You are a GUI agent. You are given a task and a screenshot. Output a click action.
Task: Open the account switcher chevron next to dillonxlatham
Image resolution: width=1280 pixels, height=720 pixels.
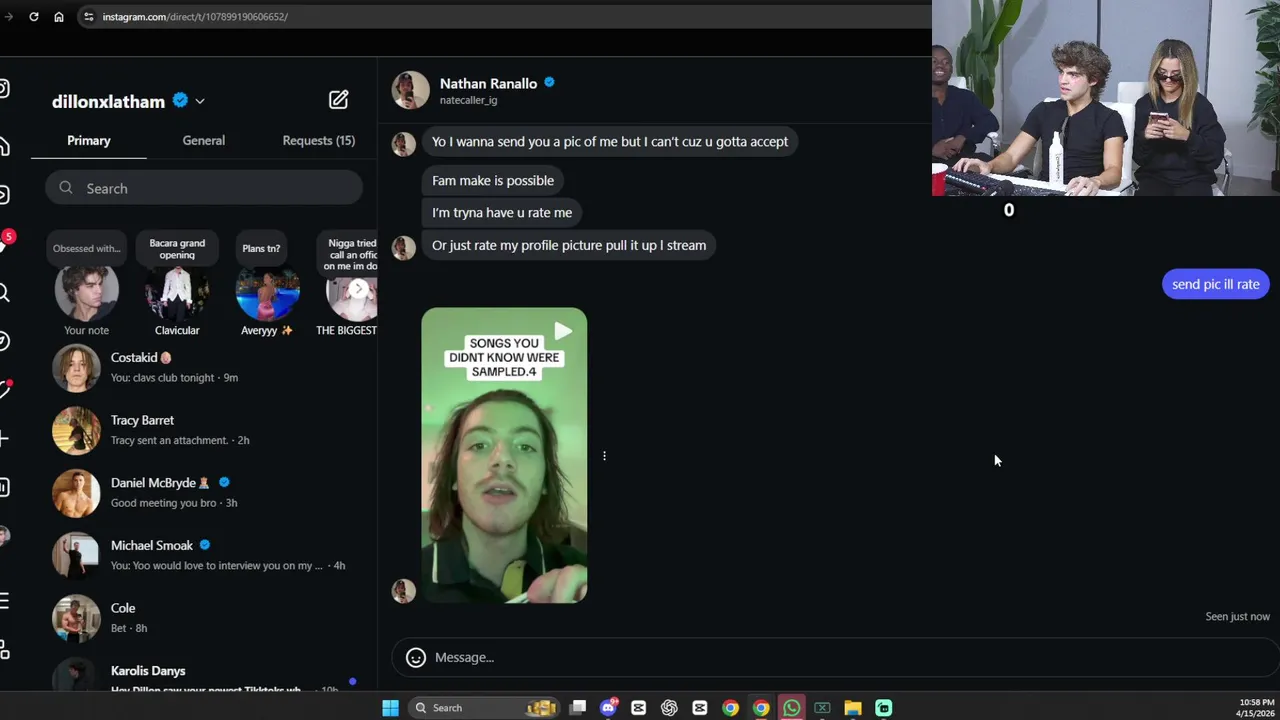(x=200, y=101)
